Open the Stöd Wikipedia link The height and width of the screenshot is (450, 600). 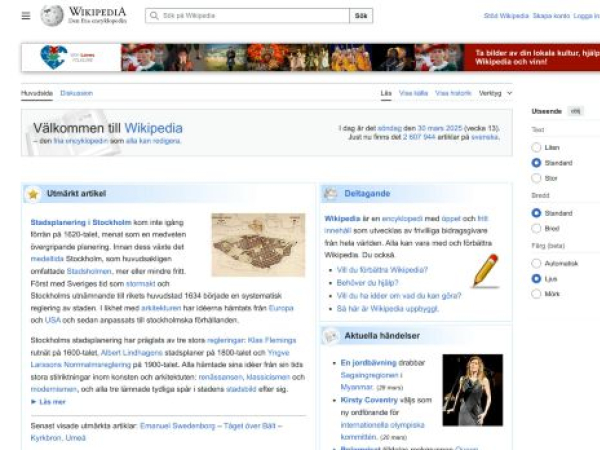pos(506,16)
